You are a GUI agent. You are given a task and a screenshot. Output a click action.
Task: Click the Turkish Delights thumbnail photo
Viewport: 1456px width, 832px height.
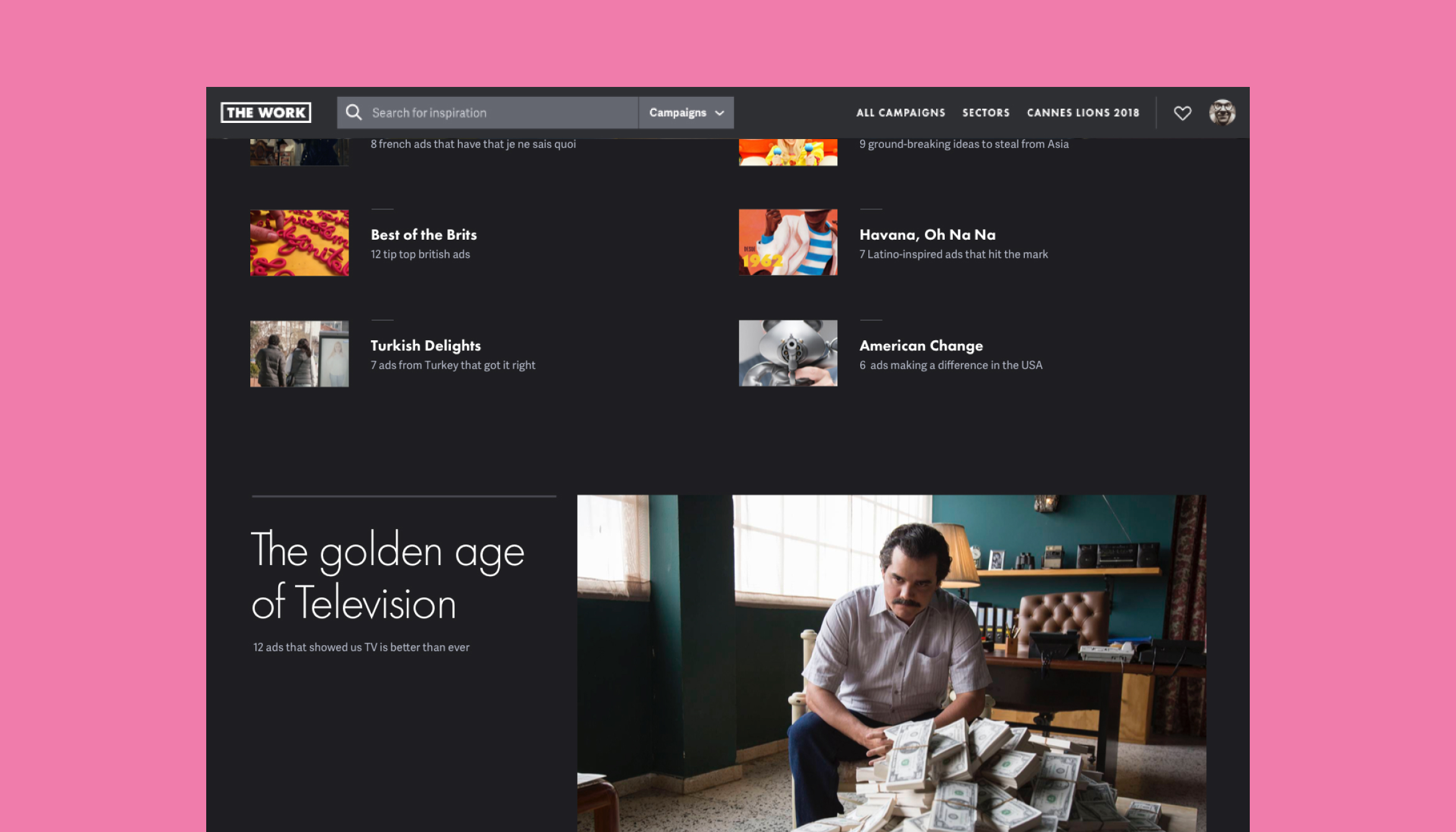[299, 353]
